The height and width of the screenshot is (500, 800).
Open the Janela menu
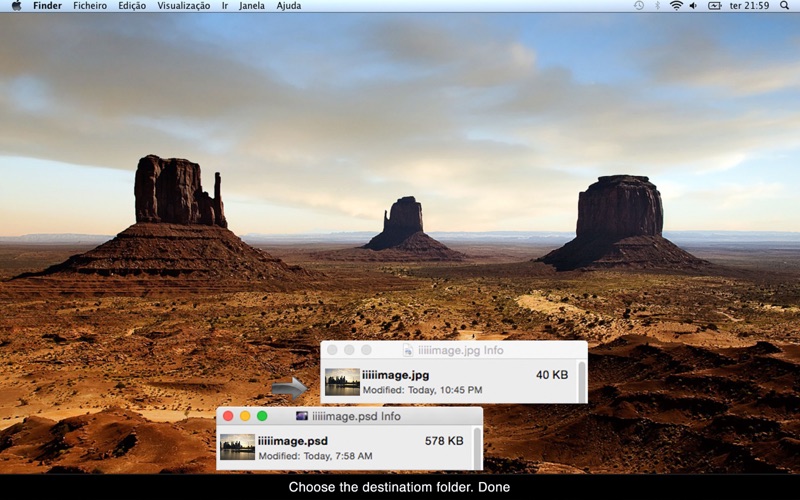coord(252,6)
